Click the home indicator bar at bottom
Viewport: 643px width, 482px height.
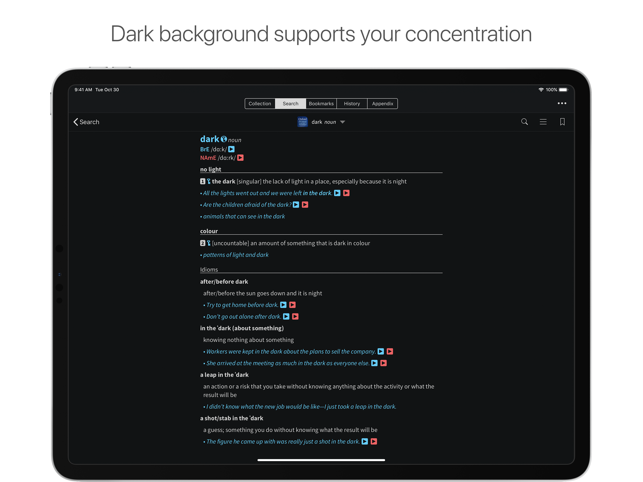coord(321,460)
